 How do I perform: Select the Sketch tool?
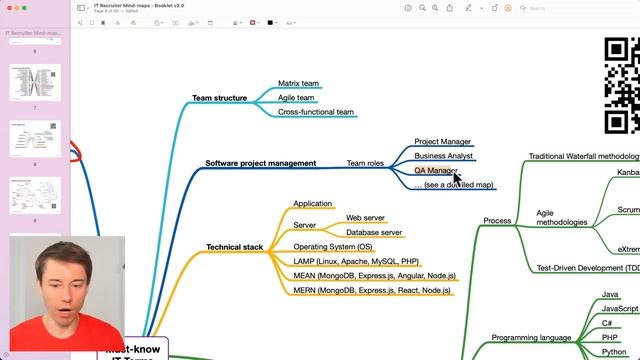click(118, 23)
